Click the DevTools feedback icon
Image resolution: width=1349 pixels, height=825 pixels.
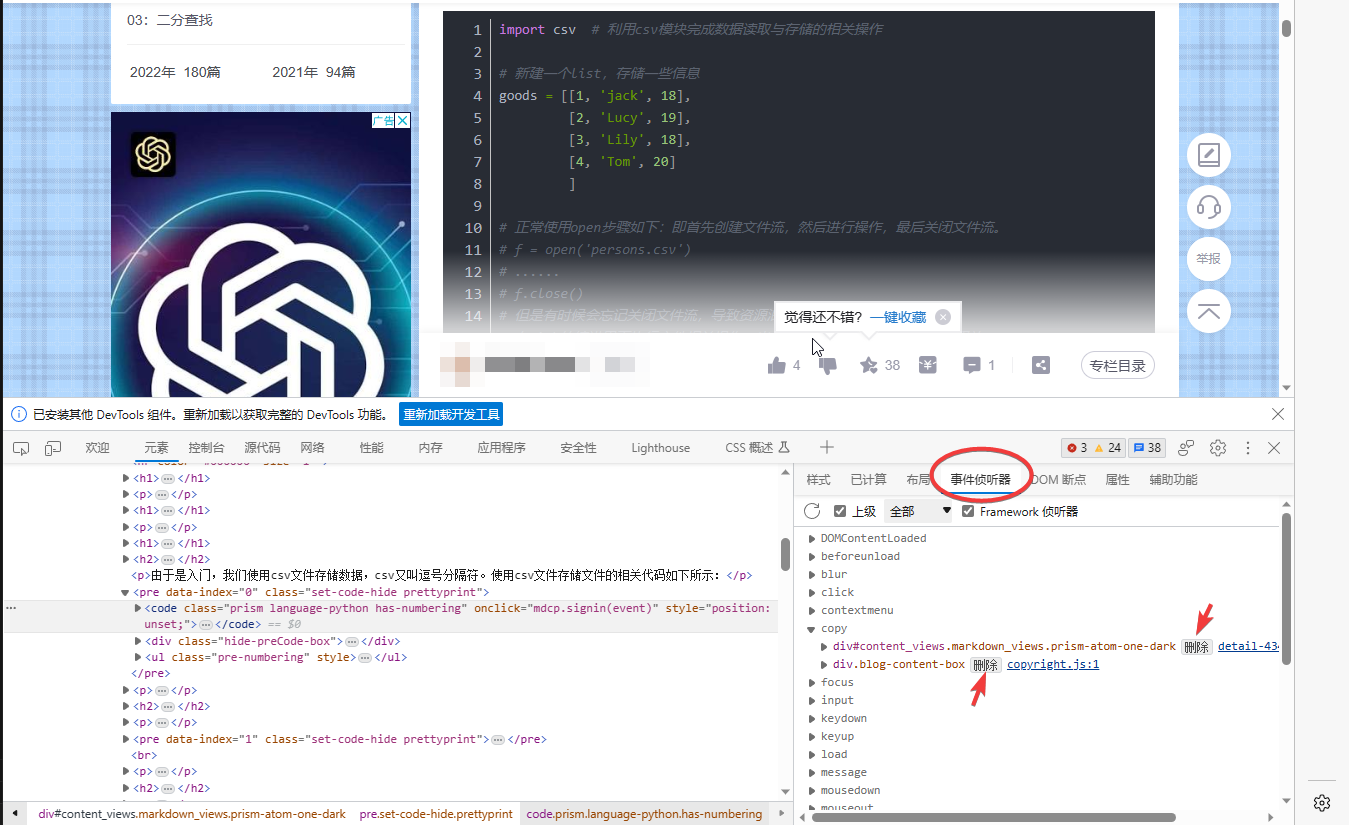(x=1186, y=448)
